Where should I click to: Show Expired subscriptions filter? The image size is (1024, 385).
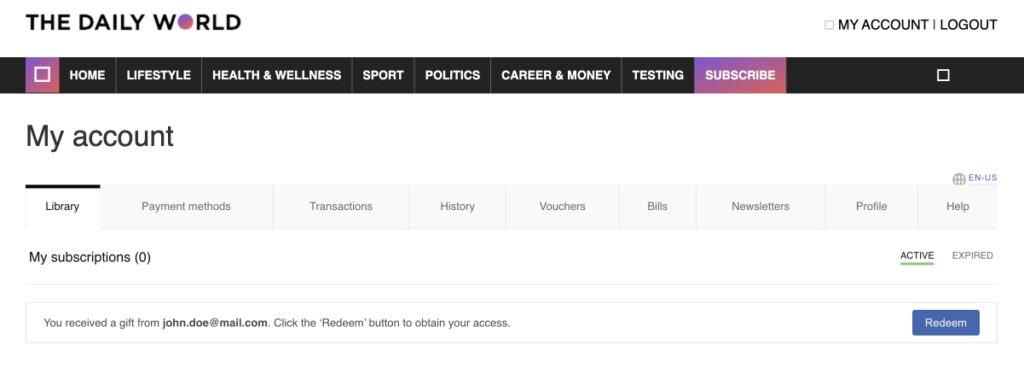(x=972, y=256)
